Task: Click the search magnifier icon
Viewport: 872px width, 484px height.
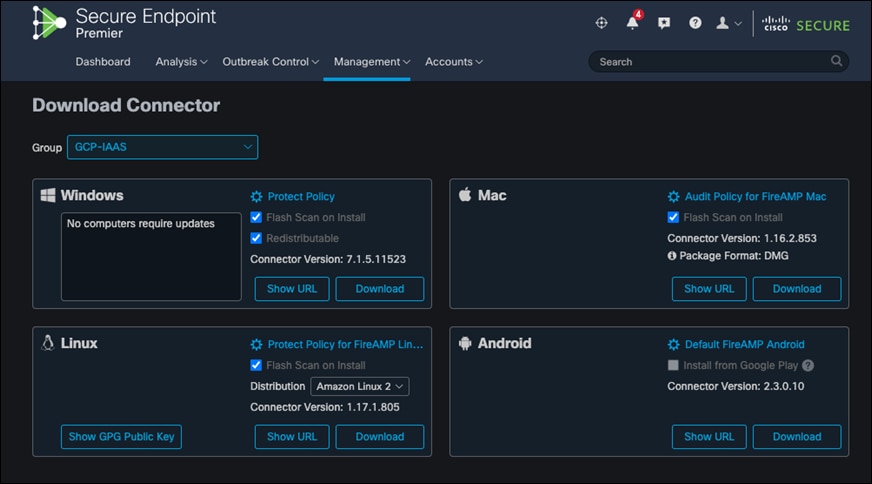Action: [836, 61]
